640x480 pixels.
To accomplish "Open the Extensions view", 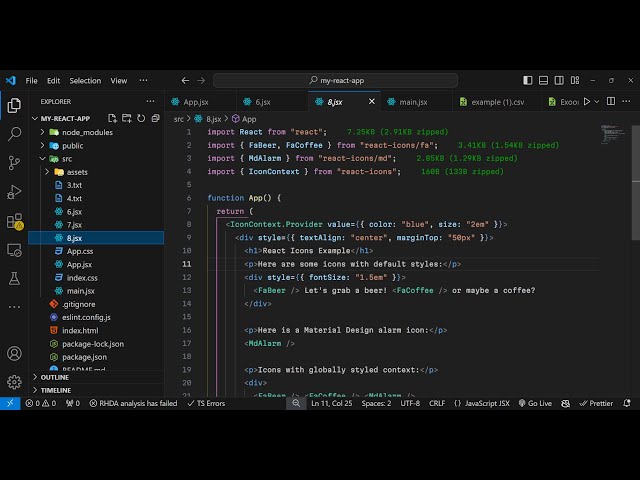I will (14, 221).
